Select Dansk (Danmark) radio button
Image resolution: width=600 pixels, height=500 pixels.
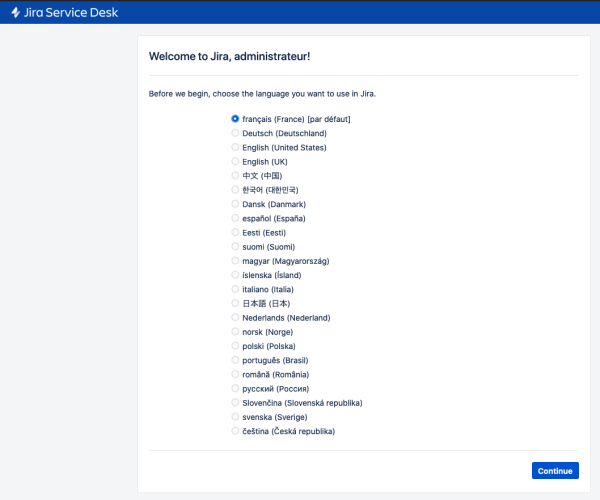coord(235,204)
